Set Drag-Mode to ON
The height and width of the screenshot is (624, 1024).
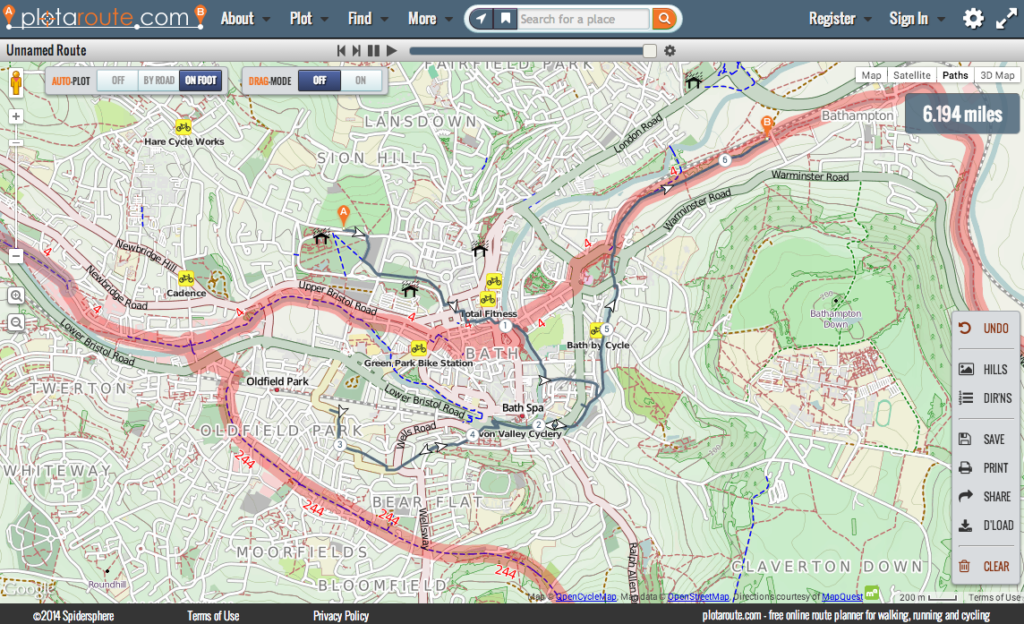(x=360, y=80)
